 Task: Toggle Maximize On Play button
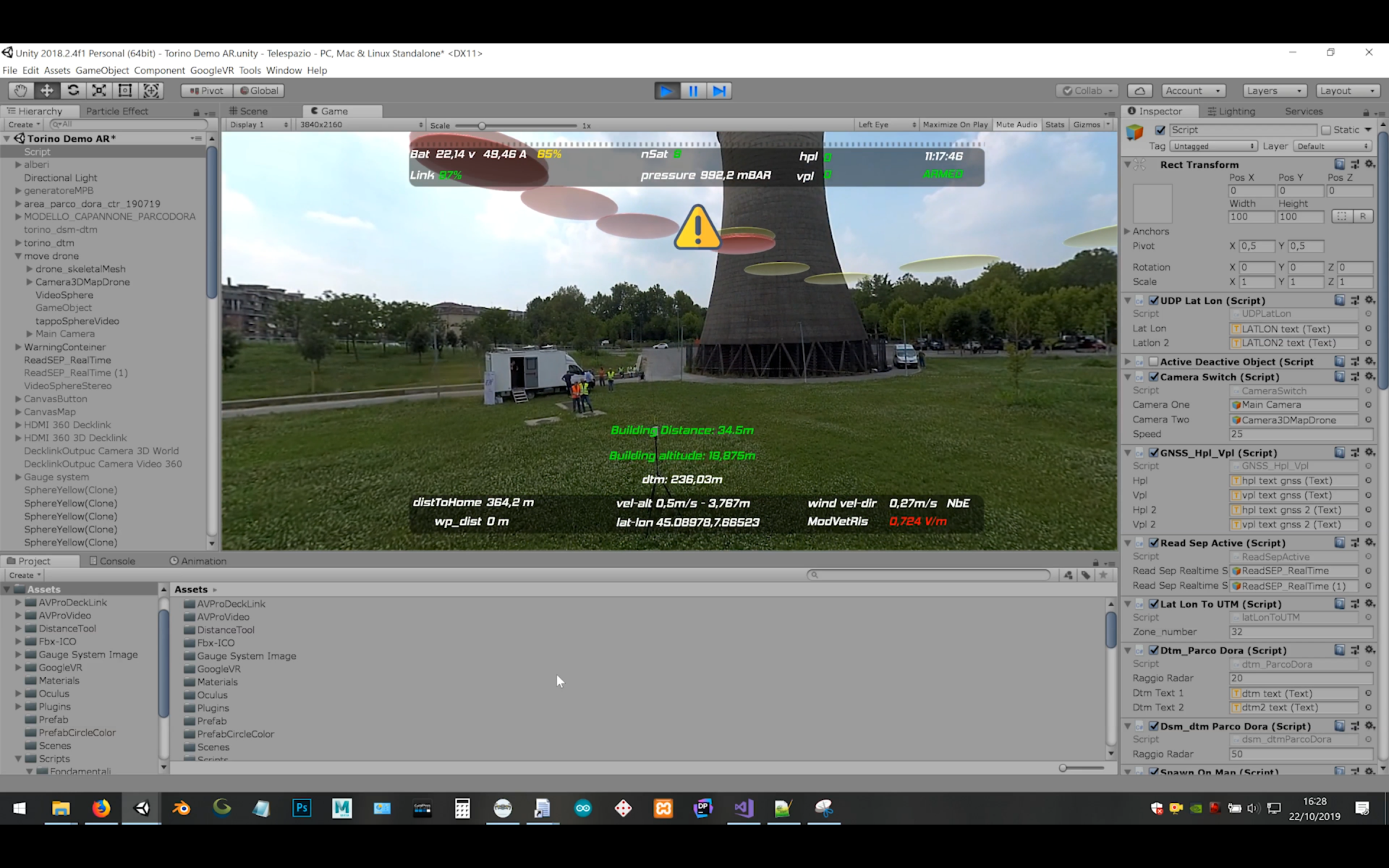pyautogui.click(x=955, y=125)
